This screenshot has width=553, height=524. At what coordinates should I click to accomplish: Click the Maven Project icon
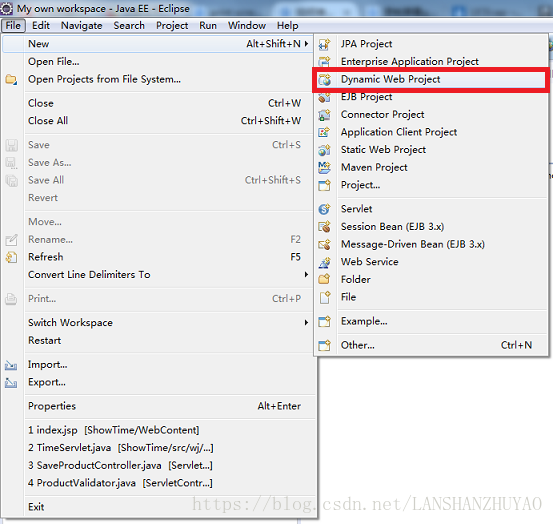coord(324,167)
